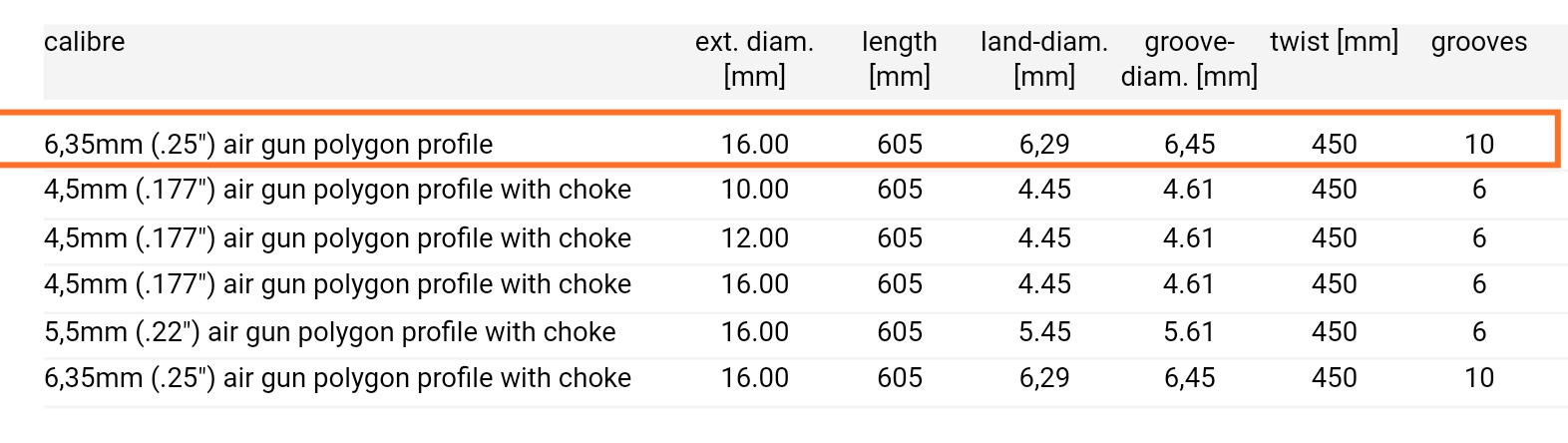Click the grooves value 10 in highlighted row
Viewport: 1568px width, 443px height.
coord(1478,144)
